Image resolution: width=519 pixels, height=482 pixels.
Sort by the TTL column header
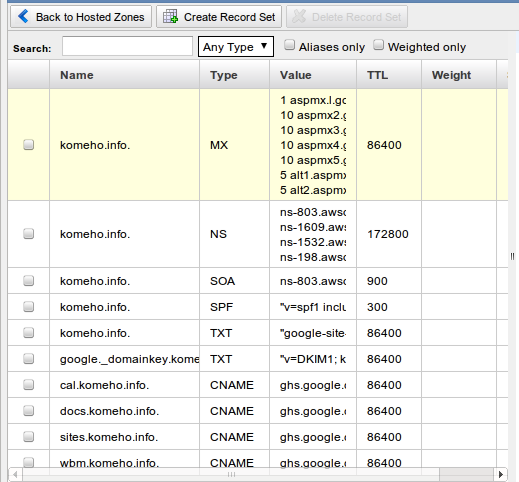click(389, 75)
